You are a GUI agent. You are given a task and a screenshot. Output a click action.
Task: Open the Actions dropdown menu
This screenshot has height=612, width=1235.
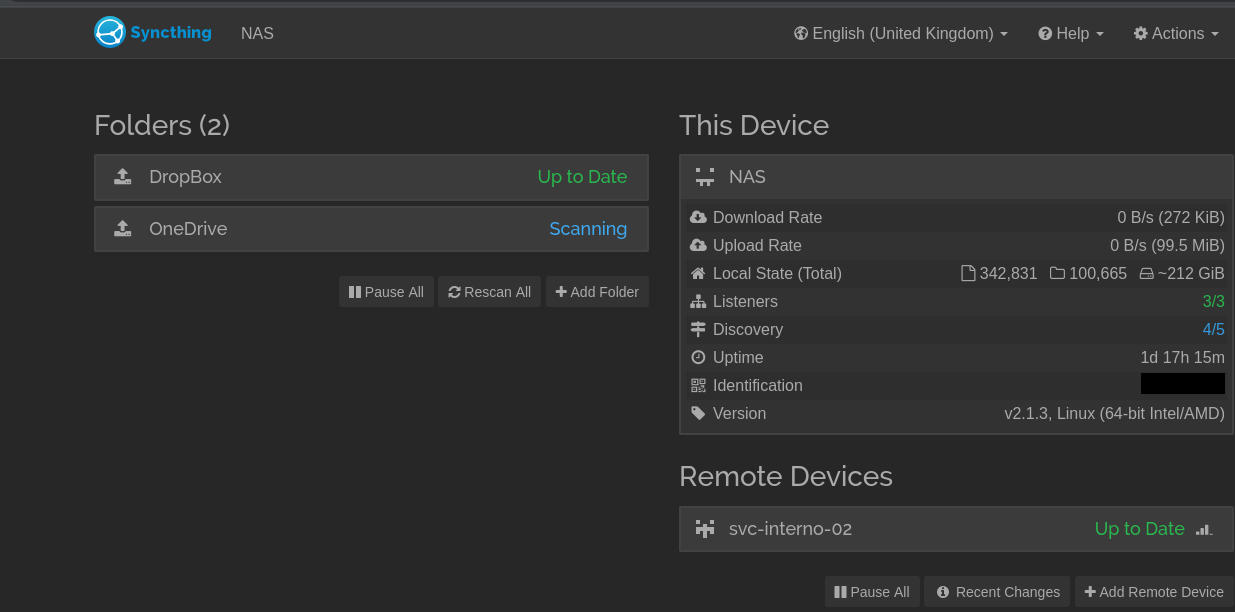[x=1176, y=33]
